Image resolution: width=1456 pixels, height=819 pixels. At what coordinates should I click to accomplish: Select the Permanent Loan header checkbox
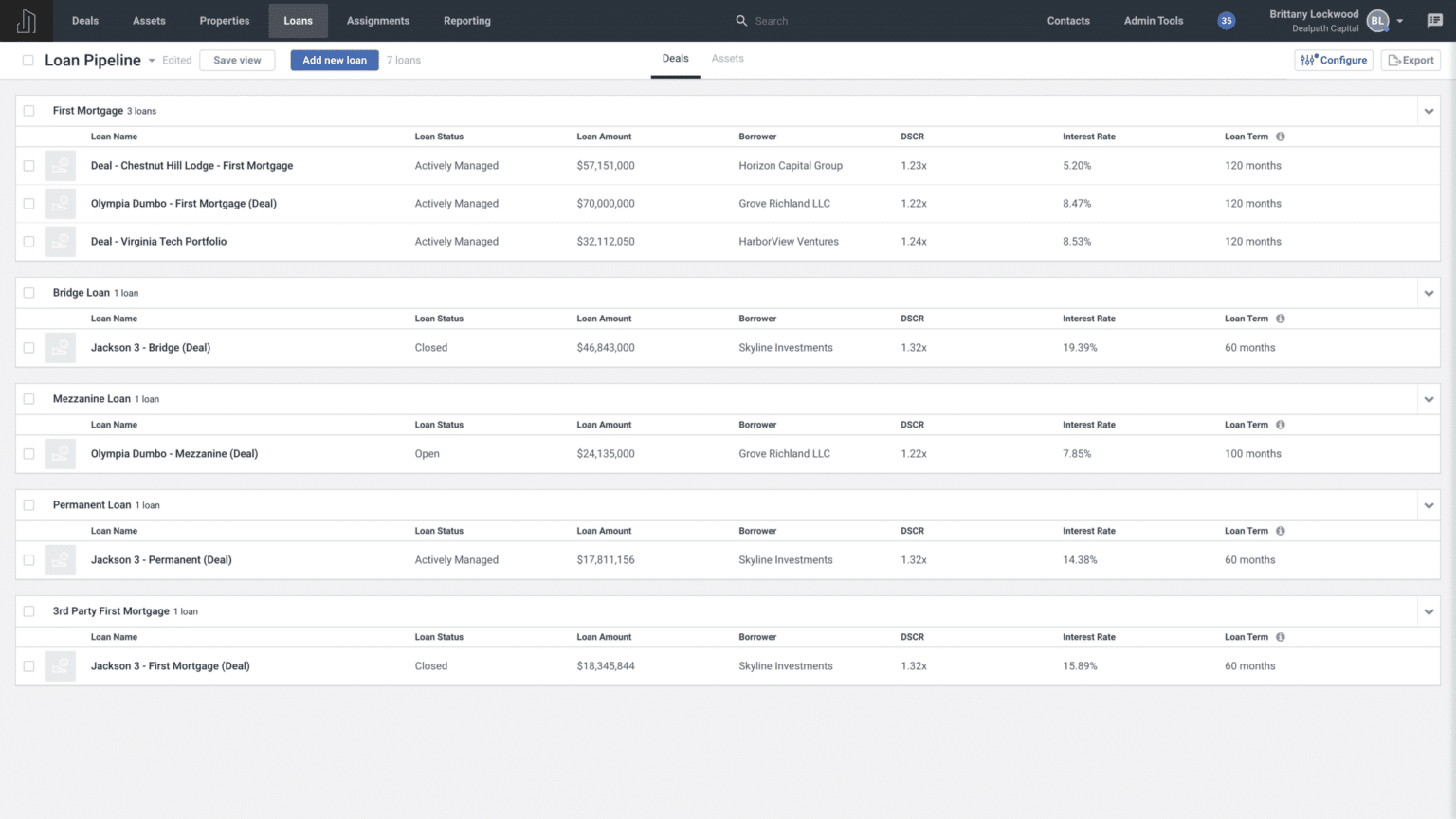28,504
